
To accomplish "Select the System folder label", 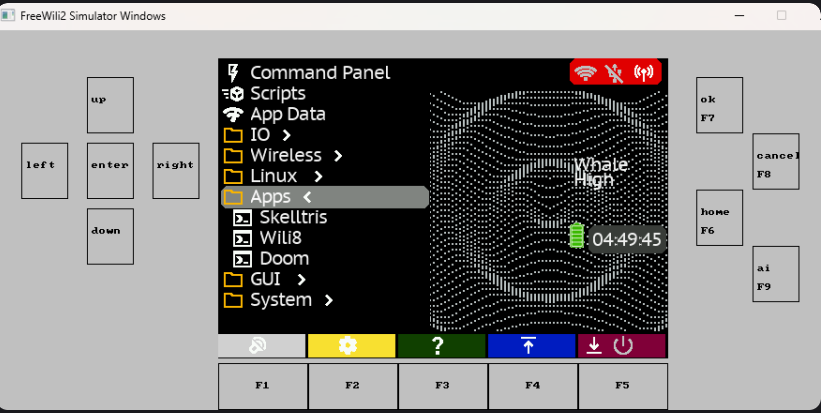I will point(281,300).
